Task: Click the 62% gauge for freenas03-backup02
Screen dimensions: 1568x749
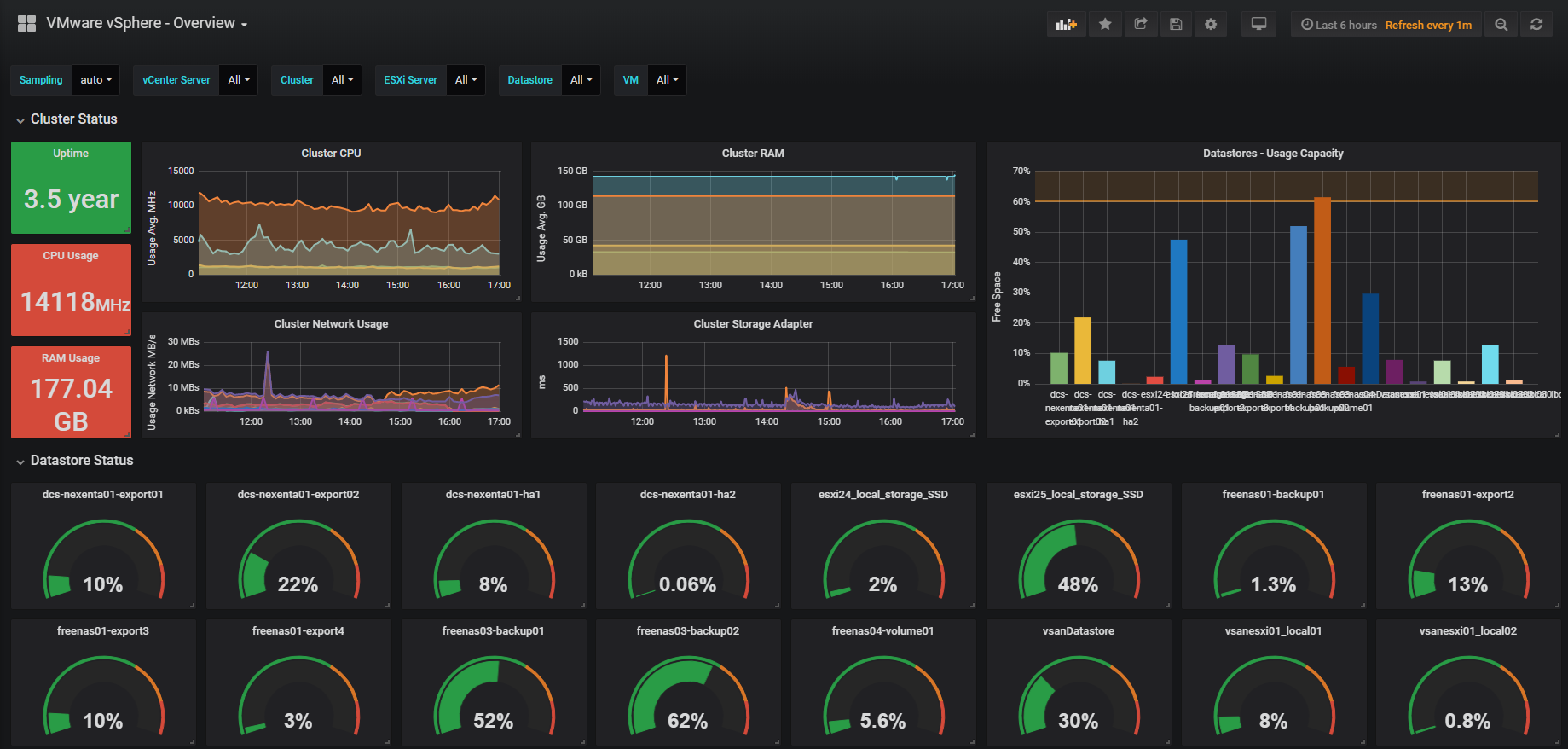Action: (688, 696)
